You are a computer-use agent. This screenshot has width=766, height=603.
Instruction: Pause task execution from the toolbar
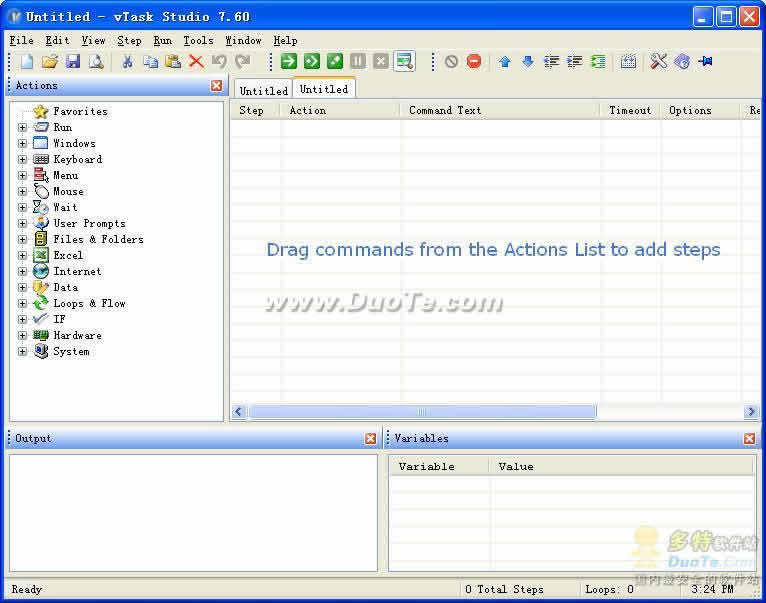[x=358, y=62]
